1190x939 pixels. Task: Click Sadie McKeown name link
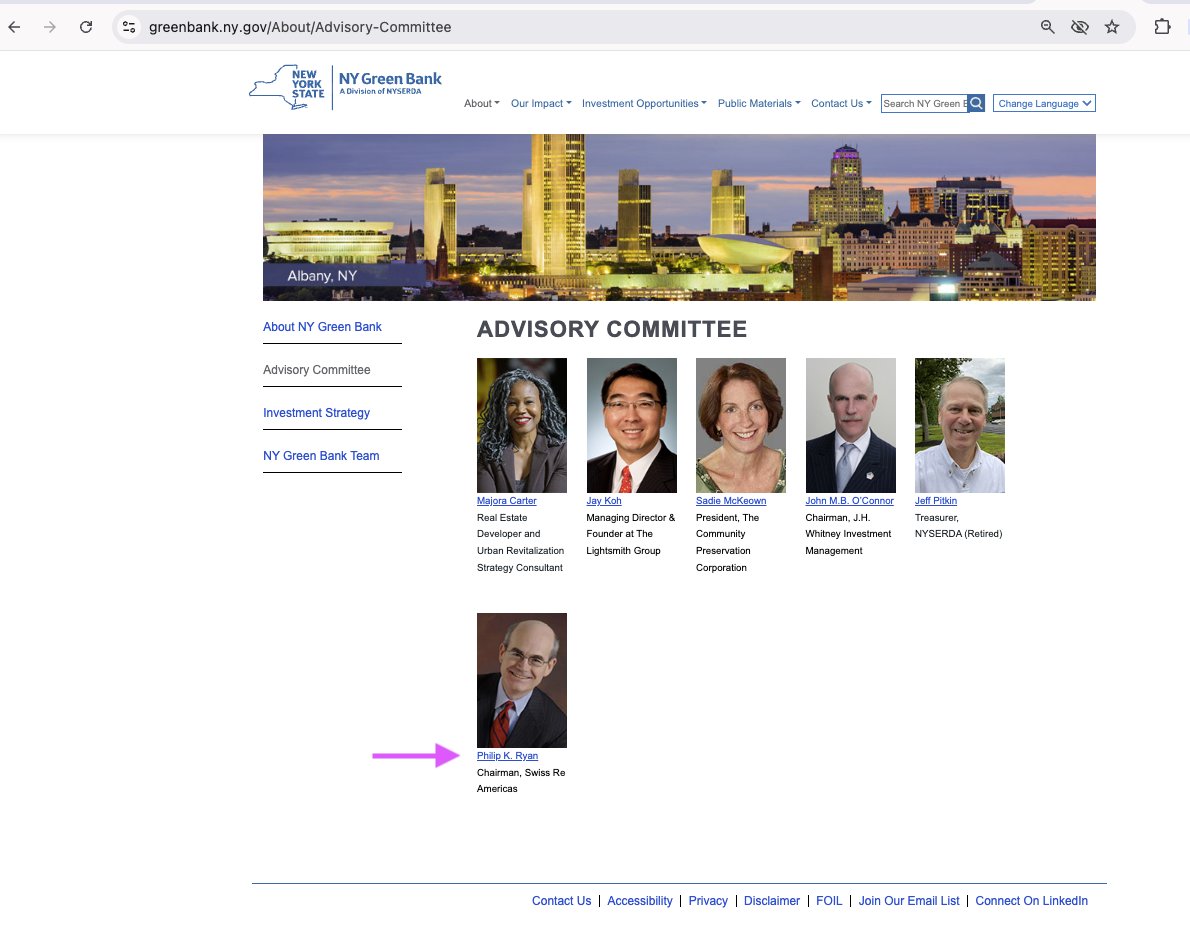[731, 501]
